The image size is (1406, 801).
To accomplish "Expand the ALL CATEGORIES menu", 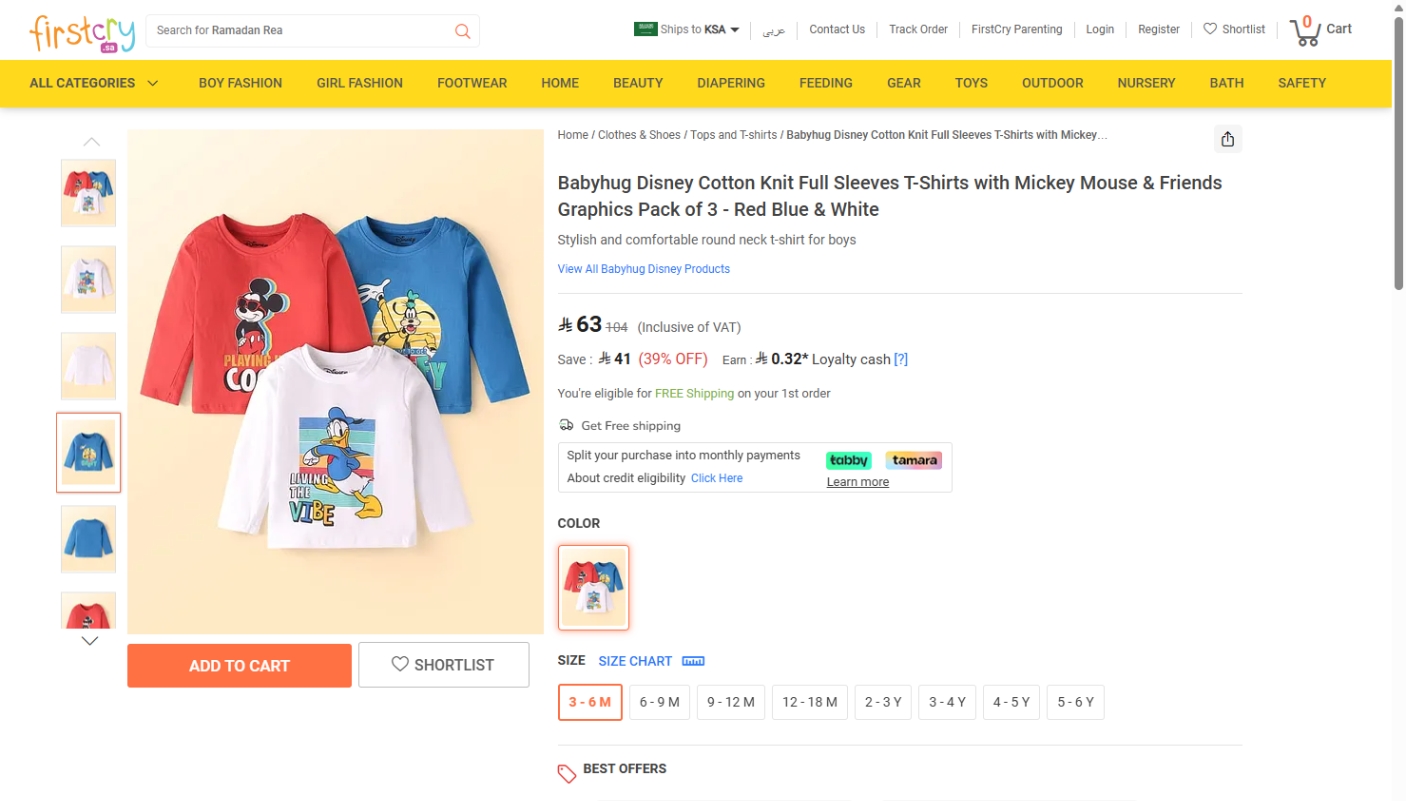I will click(92, 83).
